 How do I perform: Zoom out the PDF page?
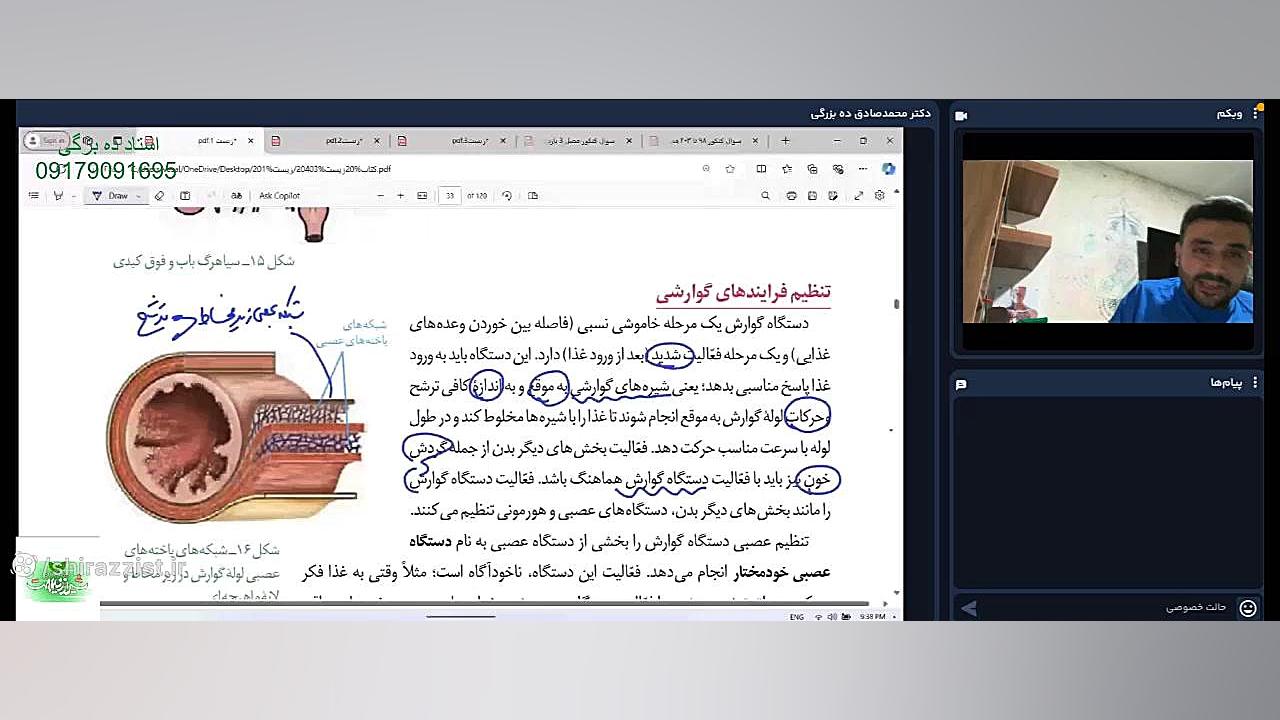point(380,196)
